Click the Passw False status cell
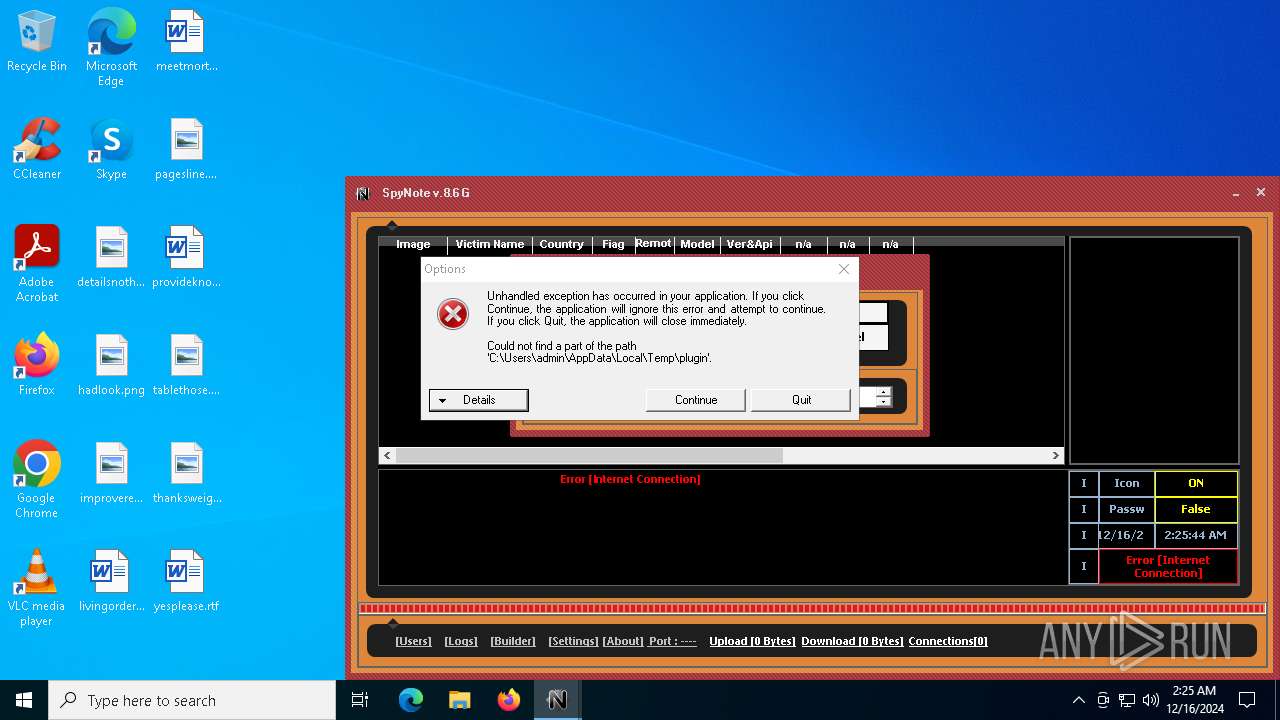 pyautogui.click(x=1195, y=509)
